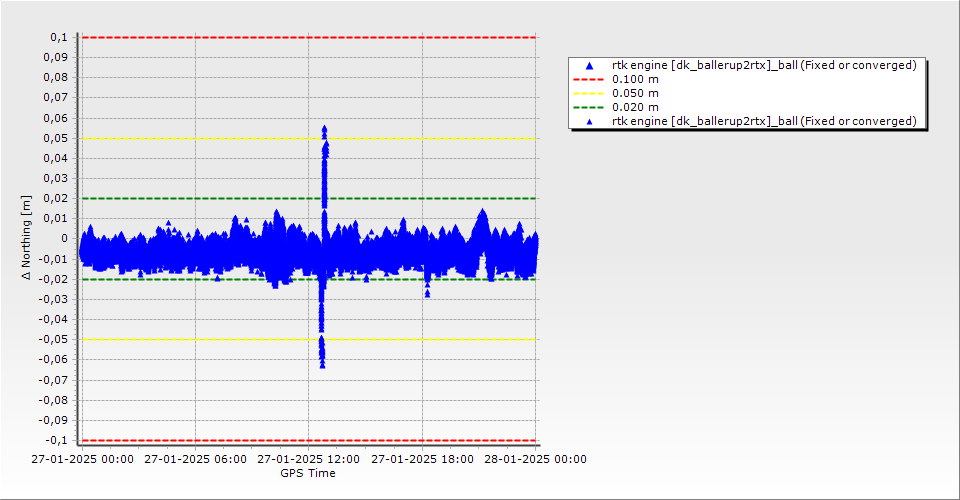The width and height of the screenshot is (960, 500).
Task: Click the -0,1 y-axis label
Action: [56, 440]
